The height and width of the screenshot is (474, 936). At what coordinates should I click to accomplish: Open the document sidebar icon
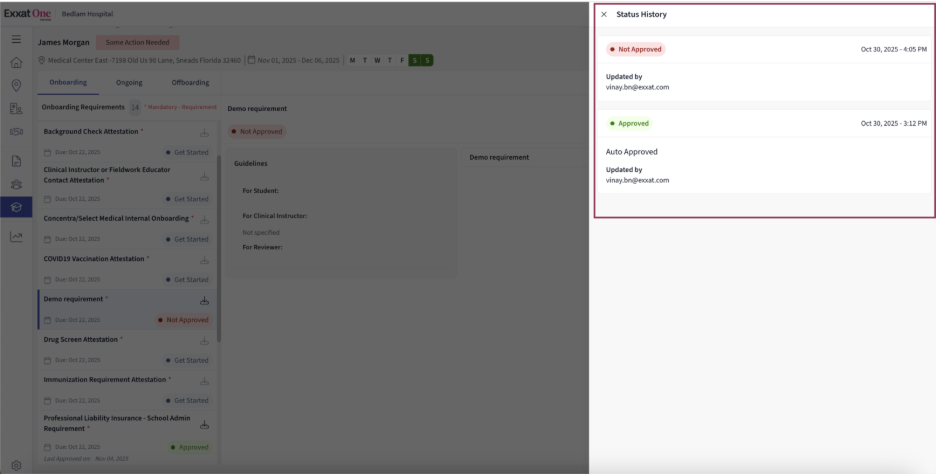click(16, 160)
